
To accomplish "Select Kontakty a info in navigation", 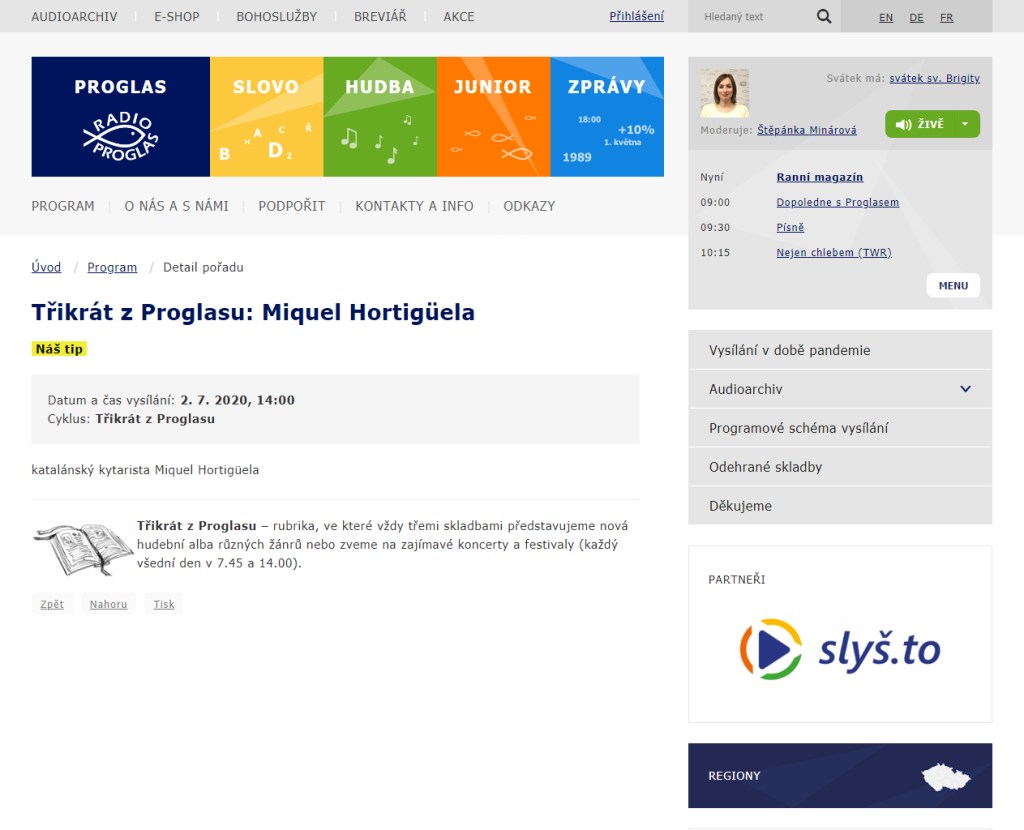I will 414,206.
